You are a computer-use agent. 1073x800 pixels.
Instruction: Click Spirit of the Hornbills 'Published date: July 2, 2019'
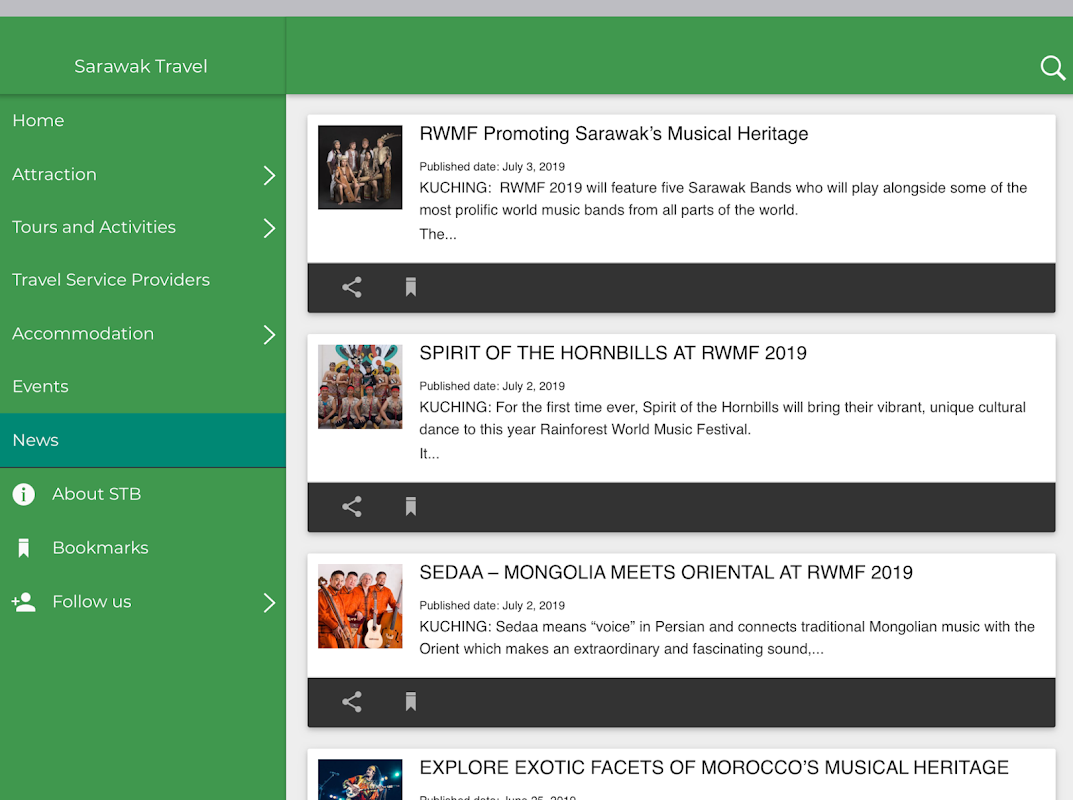[492, 386]
